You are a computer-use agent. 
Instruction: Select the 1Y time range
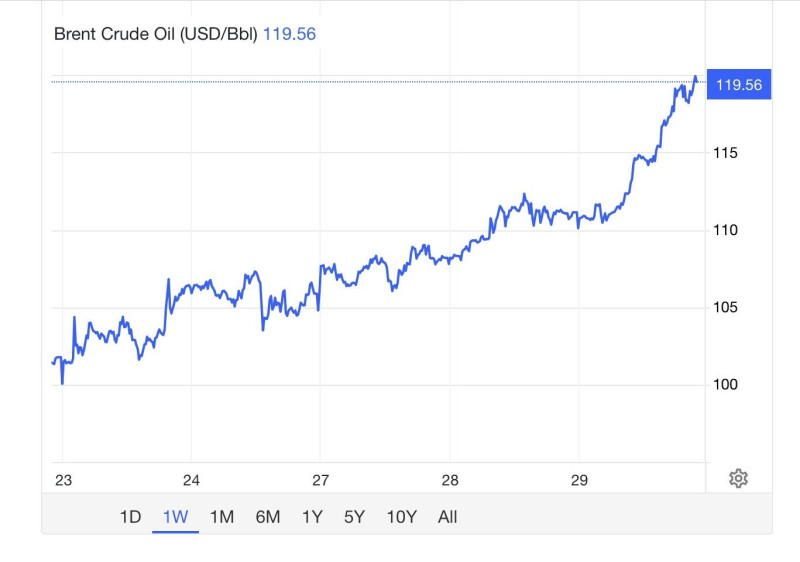click(312, 517)
